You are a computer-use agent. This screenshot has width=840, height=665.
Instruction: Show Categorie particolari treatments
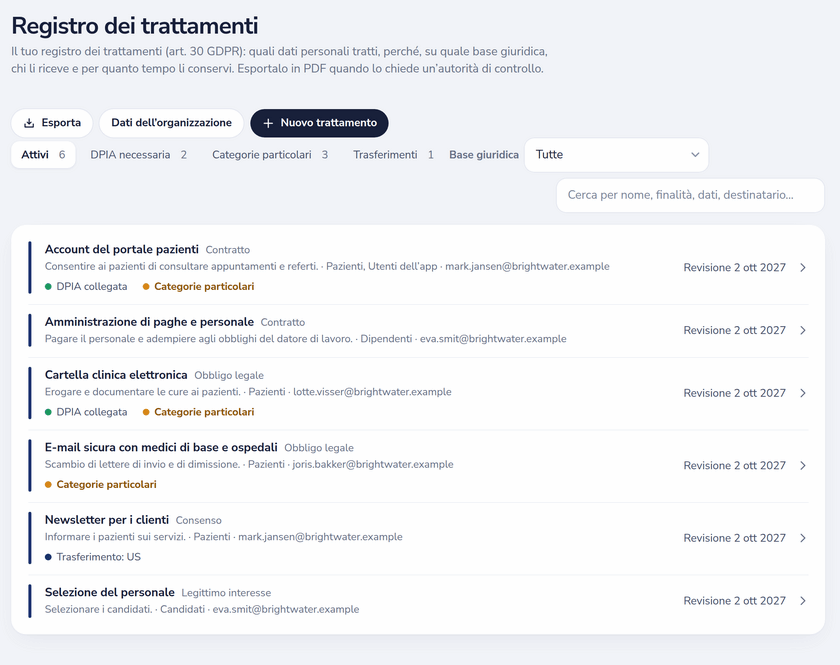[x=270, y=155]
